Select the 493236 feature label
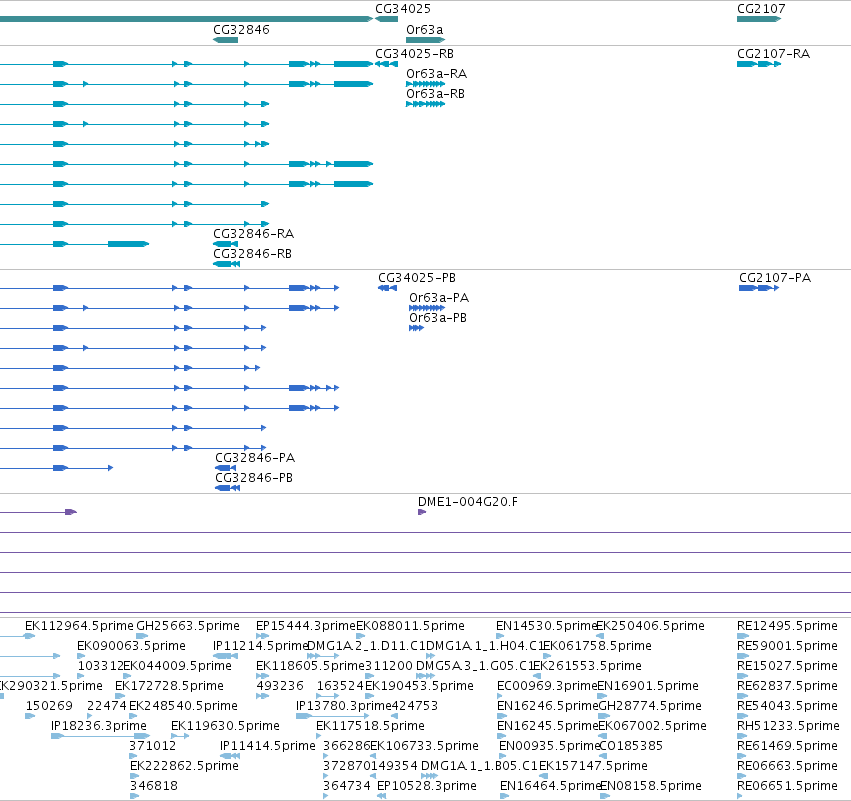This screenshot has width=851, height=801. point(280,686)
